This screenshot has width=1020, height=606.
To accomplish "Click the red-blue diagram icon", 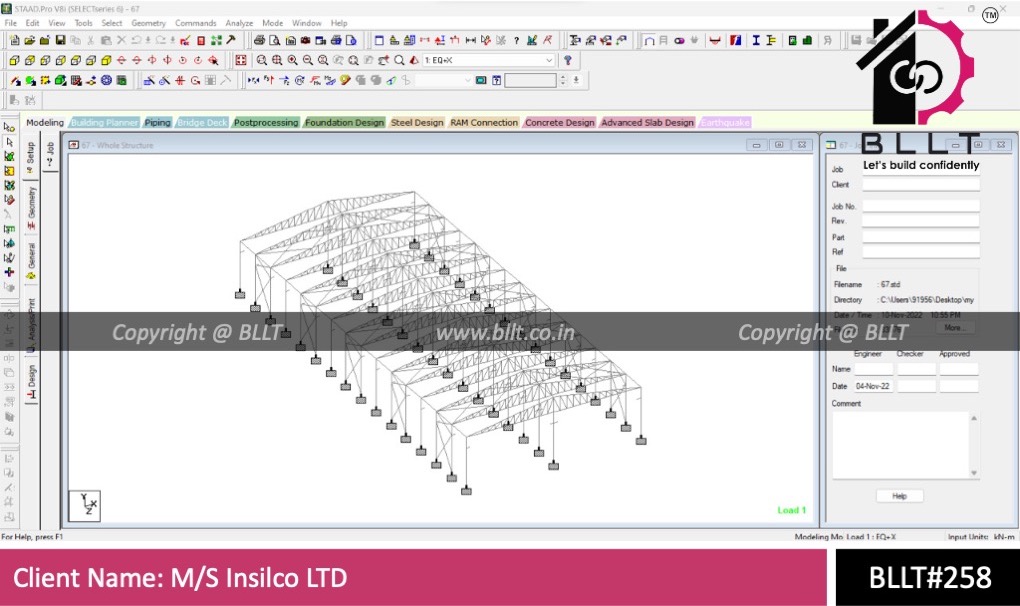I will [736, 40].
